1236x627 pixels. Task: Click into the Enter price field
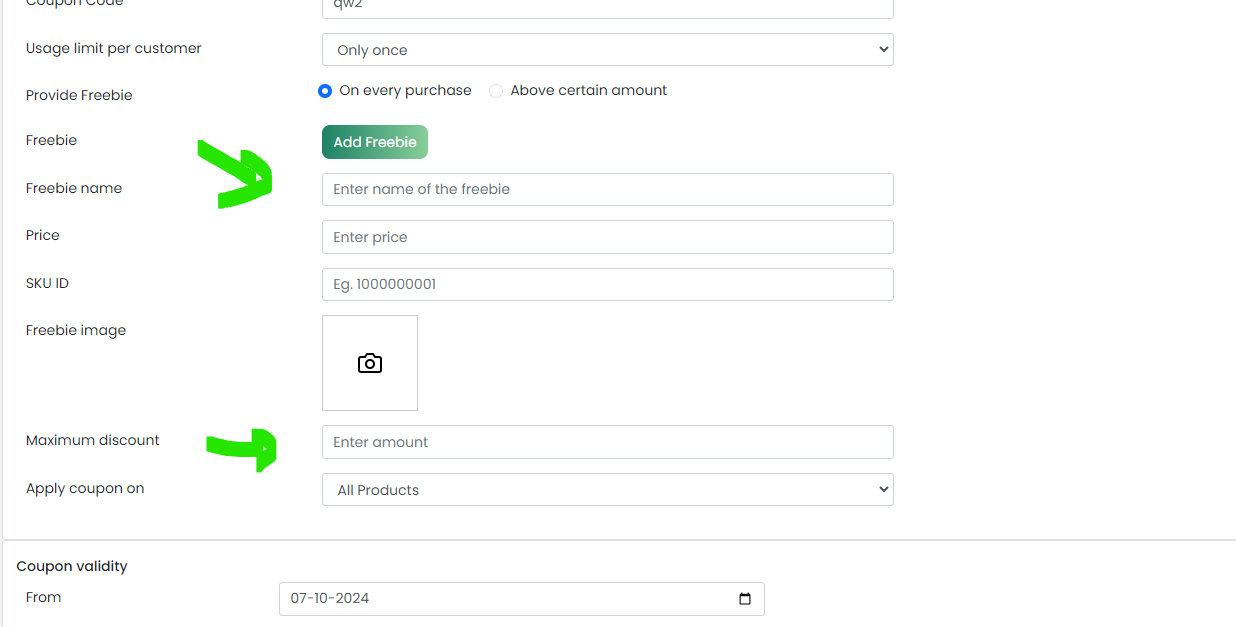(x=608, y=237)
